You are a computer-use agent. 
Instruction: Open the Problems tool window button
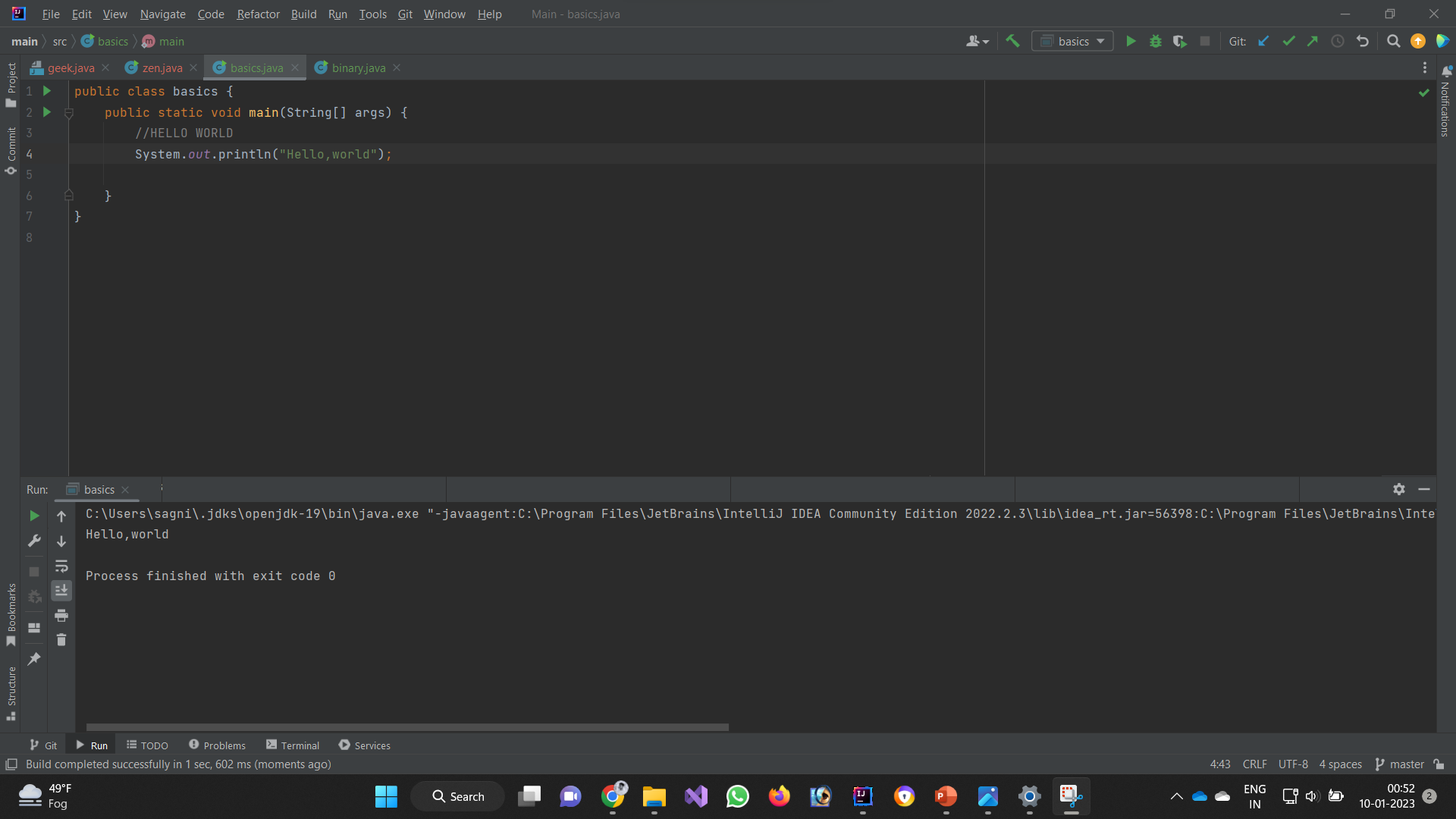(217, 745)
